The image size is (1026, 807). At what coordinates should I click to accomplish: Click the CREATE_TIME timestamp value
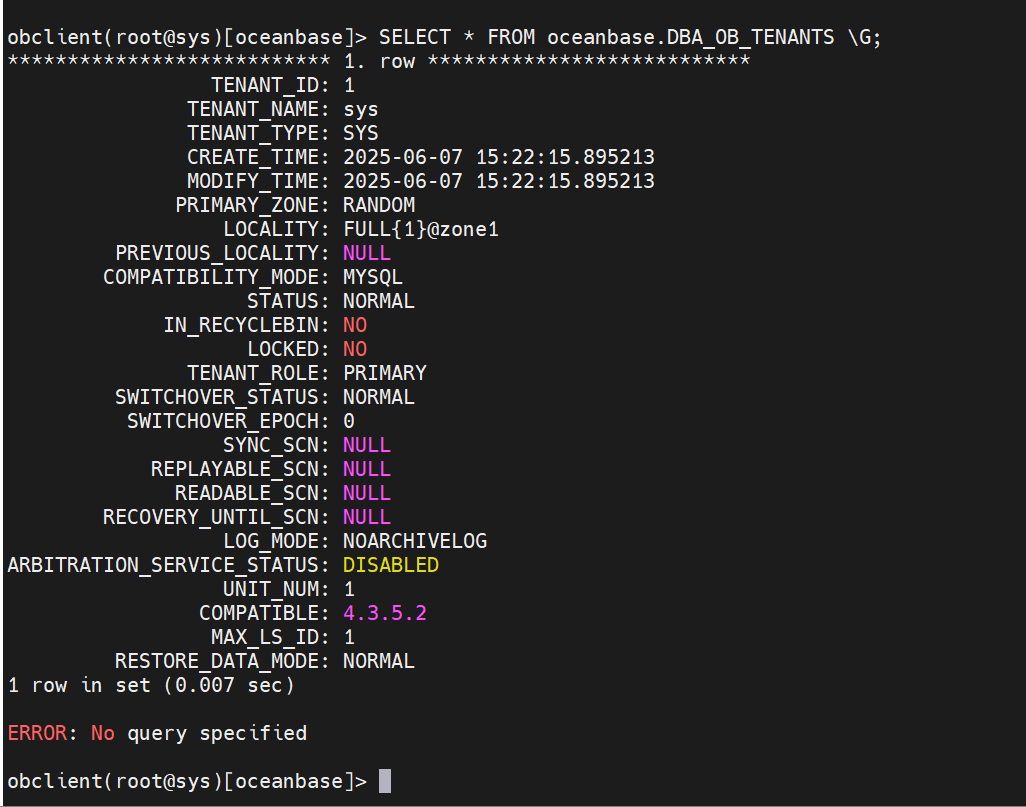click(x=499, y=157)
